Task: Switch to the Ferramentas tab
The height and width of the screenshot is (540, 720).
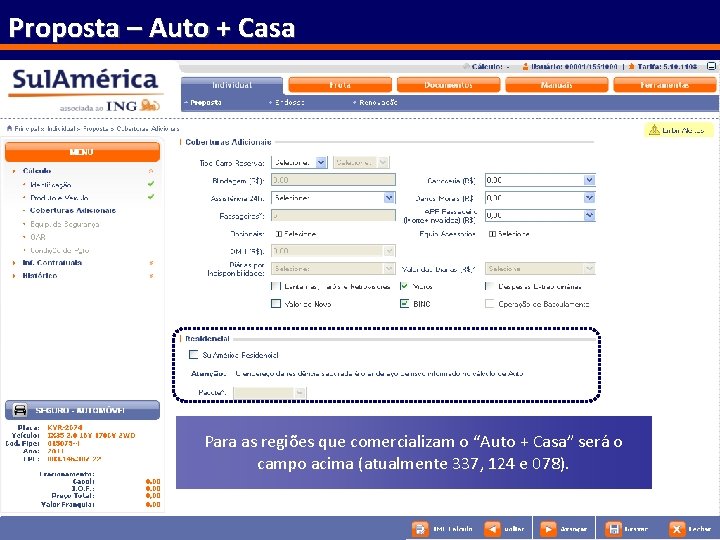Action: 664,85
